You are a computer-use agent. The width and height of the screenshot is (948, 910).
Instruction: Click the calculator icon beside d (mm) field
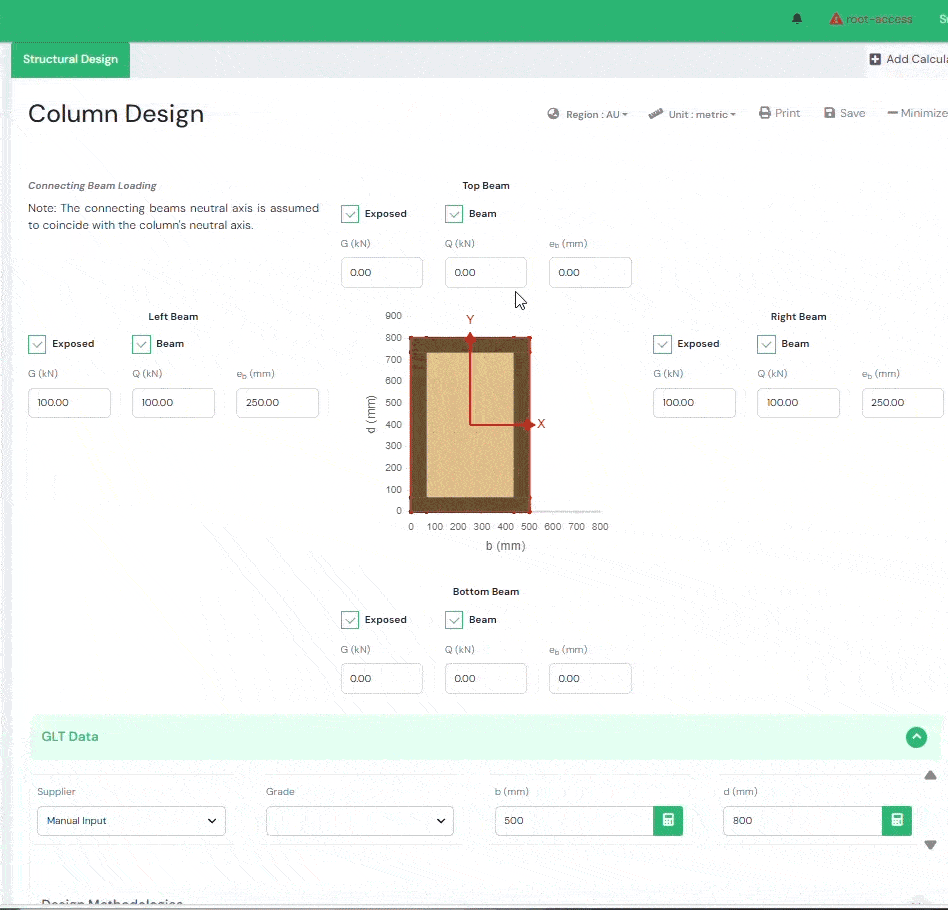click(x=896, y=821)
